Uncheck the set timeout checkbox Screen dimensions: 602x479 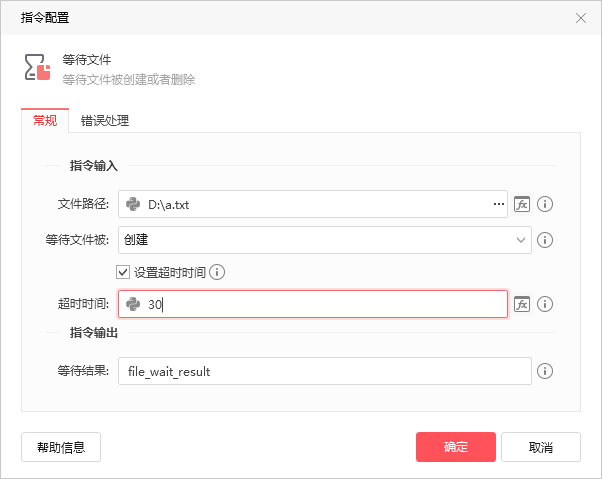click(x=123, y=273)
